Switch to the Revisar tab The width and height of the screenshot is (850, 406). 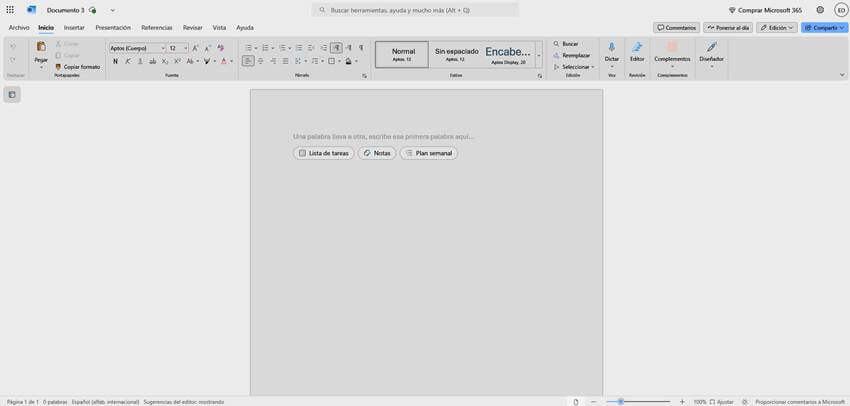click(x=192, y=28)
